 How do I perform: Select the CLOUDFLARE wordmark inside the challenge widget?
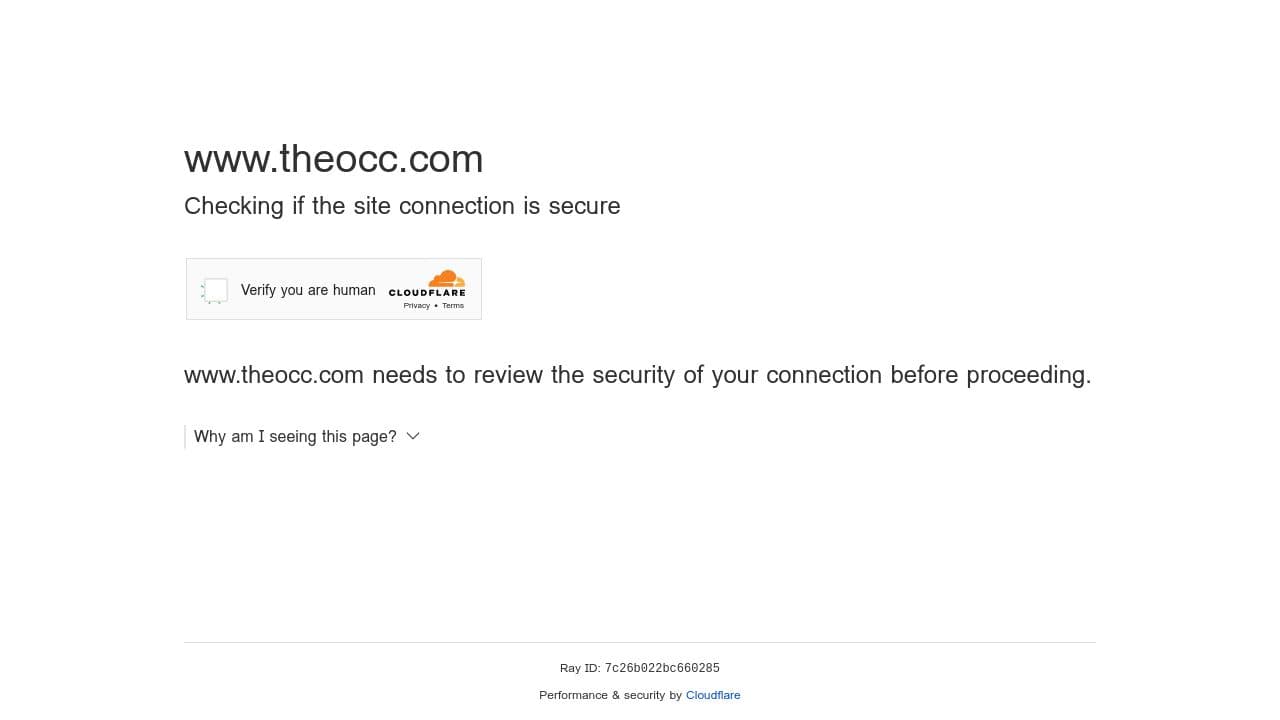click(x=427, y=294)
